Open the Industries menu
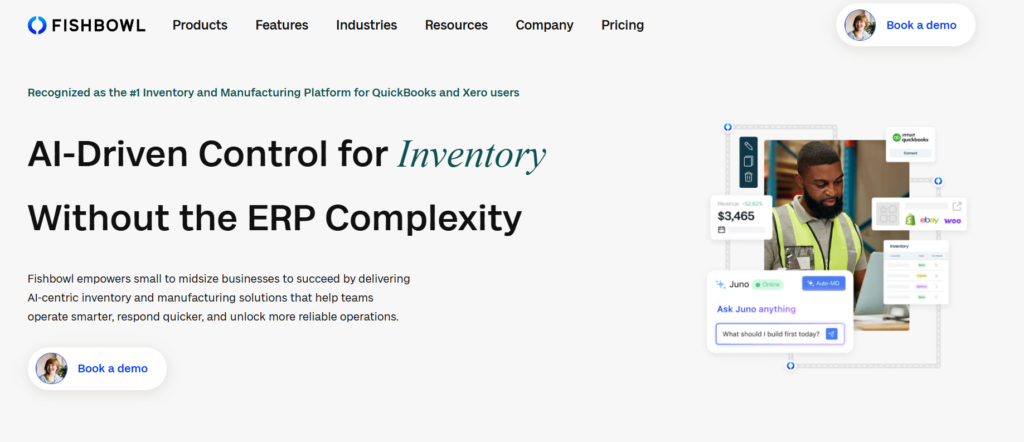Image resolution: width=1024 pixels, height=442 pixels. pyautogui.click(x=366, y=25)
